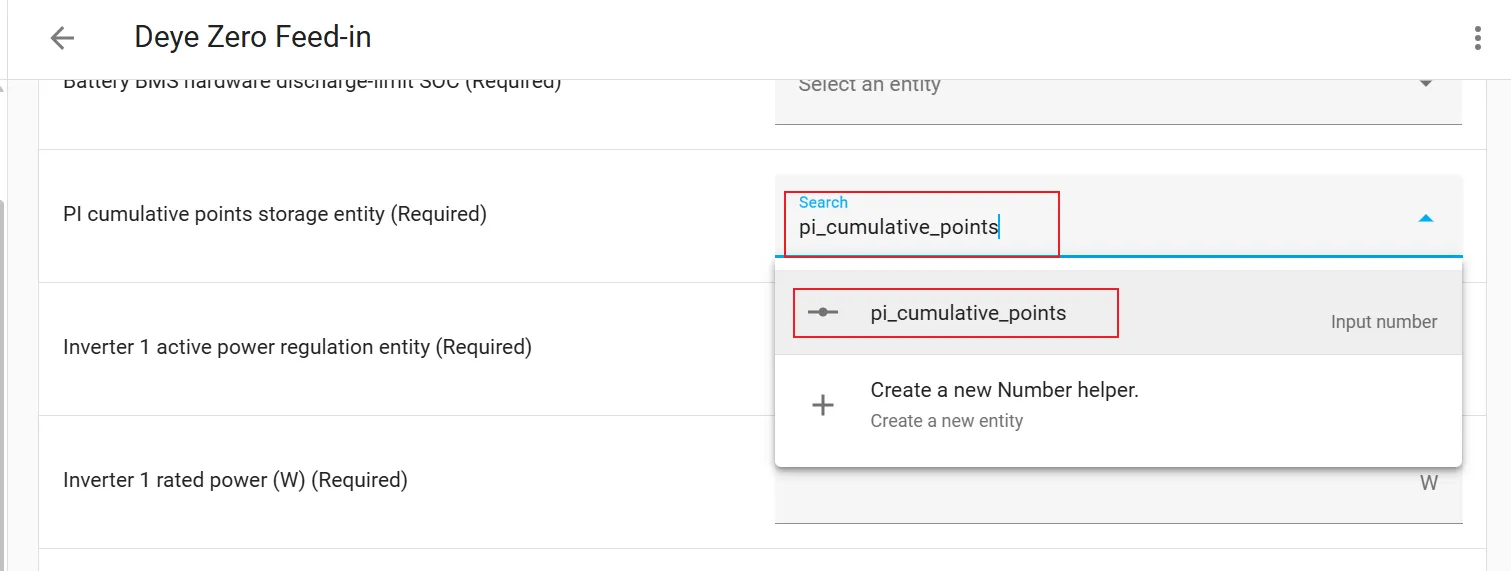This screenshot has width=1511, height=571.
Task: Click the 'Input number' type tag
Action: [x=1383, y=322]
